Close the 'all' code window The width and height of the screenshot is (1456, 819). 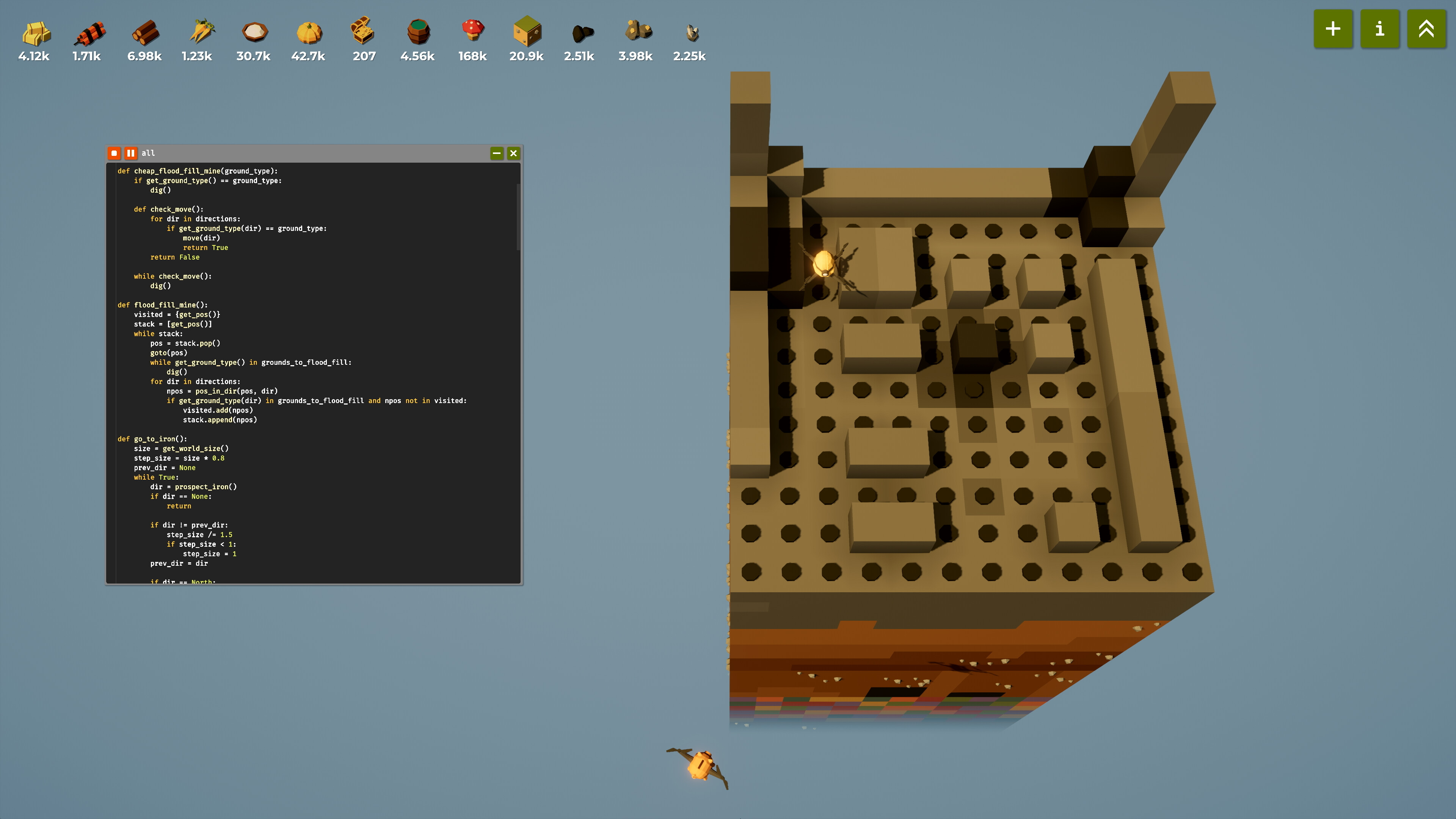click(x=513, y=153)
